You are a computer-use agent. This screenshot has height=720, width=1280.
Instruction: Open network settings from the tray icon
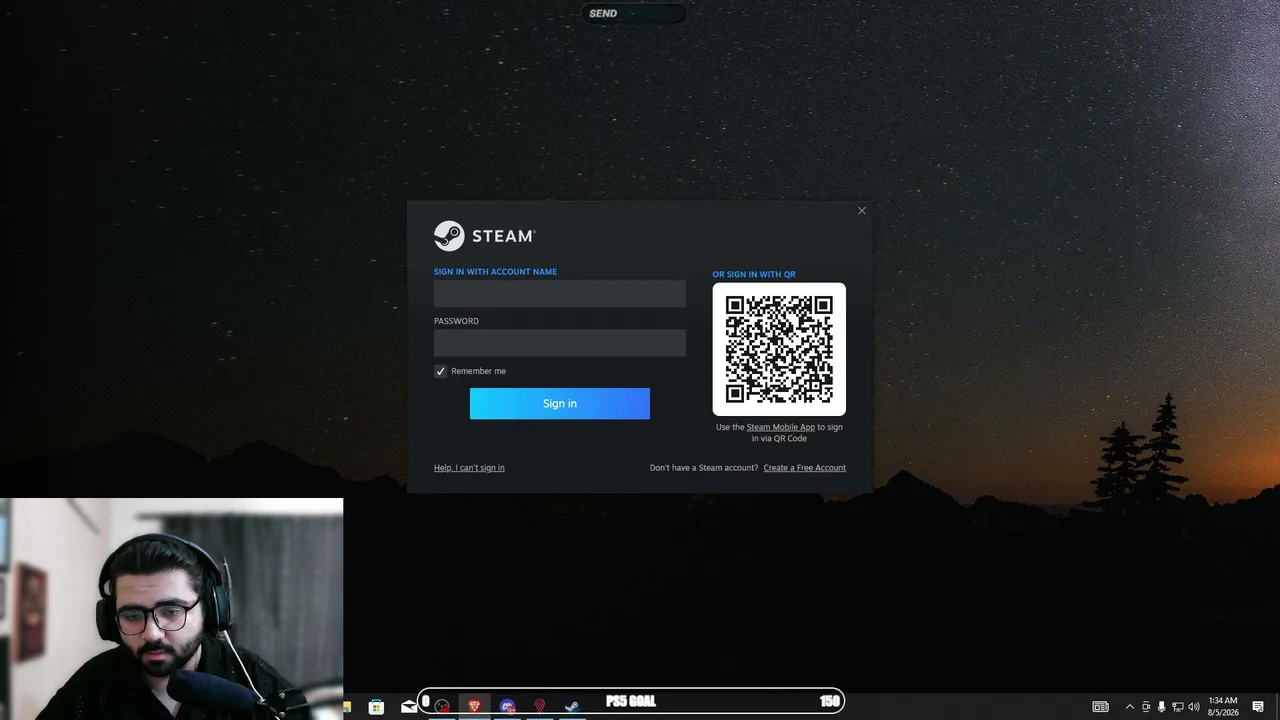coord(1177,707)
